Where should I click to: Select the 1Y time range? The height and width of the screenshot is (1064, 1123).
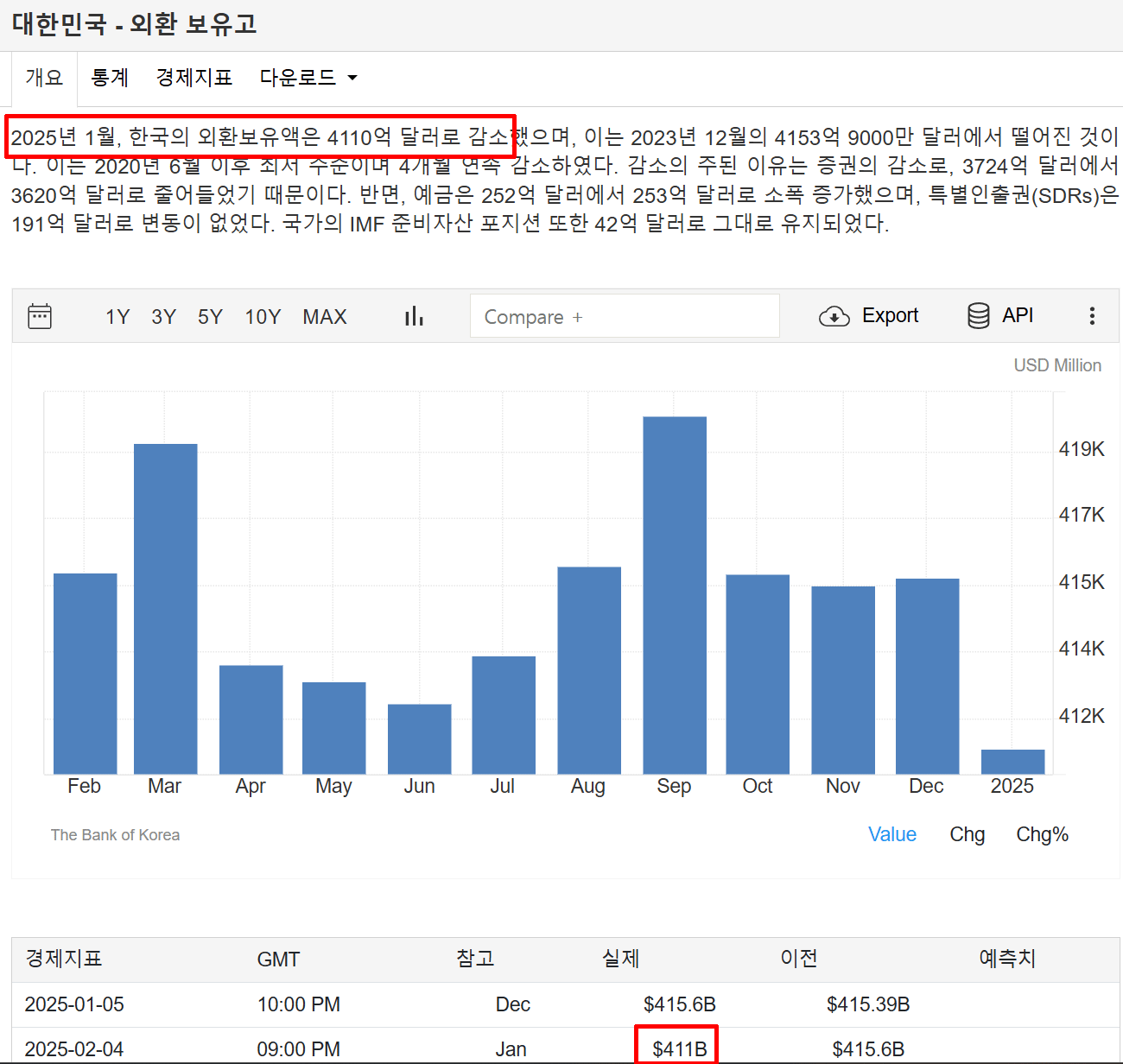(x=117, y=317)
